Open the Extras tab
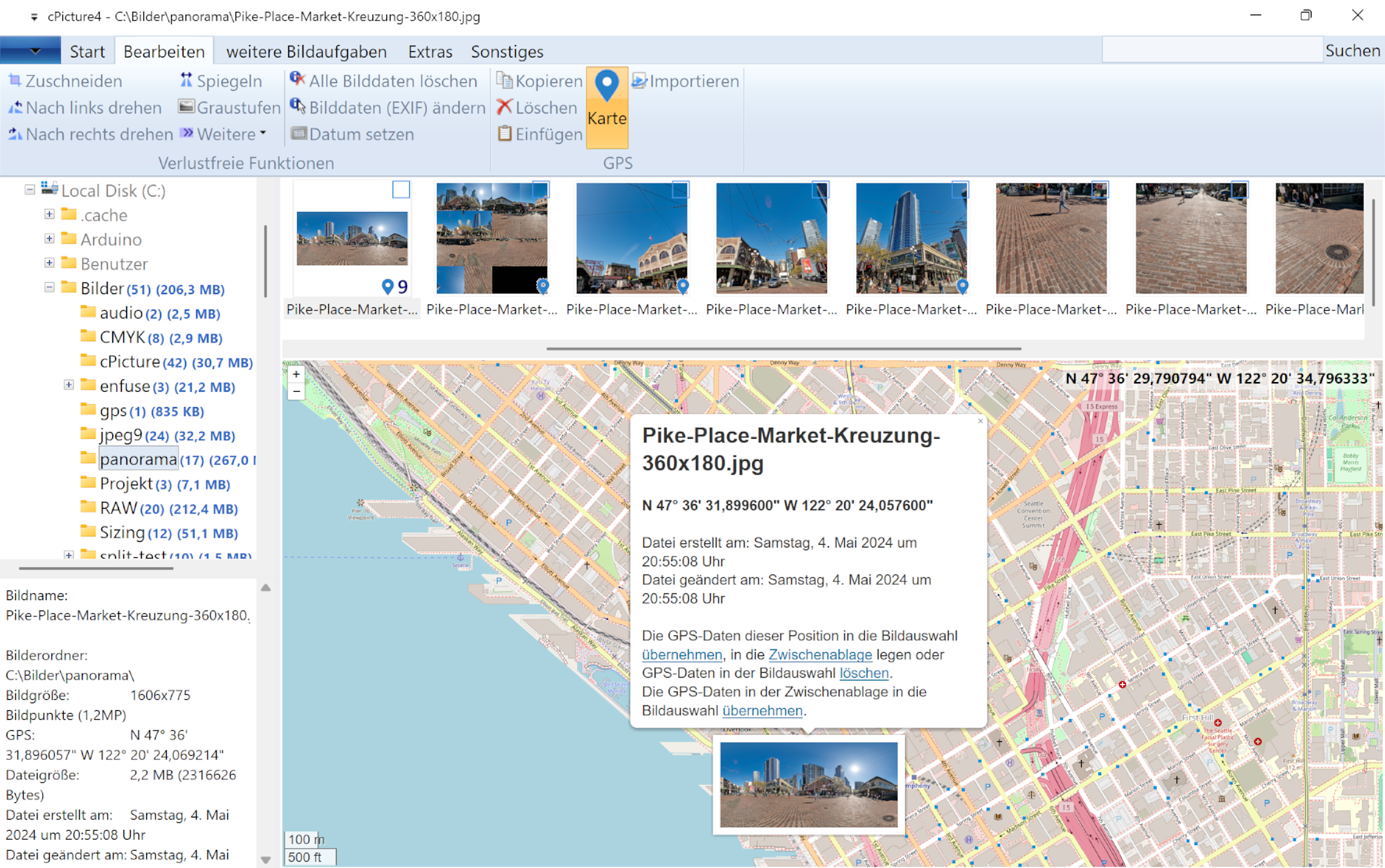This screenshot has width=1385, height=868. pyautogui.click(x=429, y=52)
